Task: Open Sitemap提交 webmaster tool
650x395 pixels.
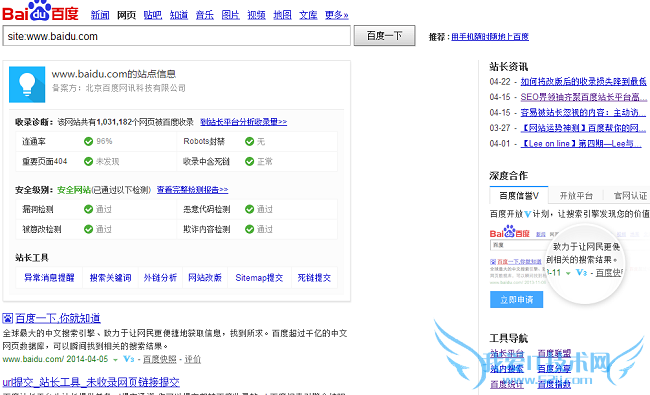Action: pyautogui.click(x=259, y=278)
